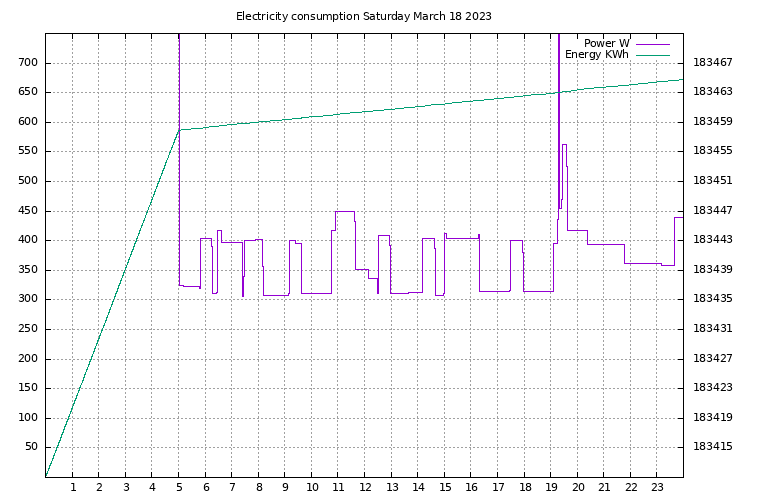Click hour label 19 on x-axis
The height and width of the screenshot is (500, 768).
tap(551, 487)
